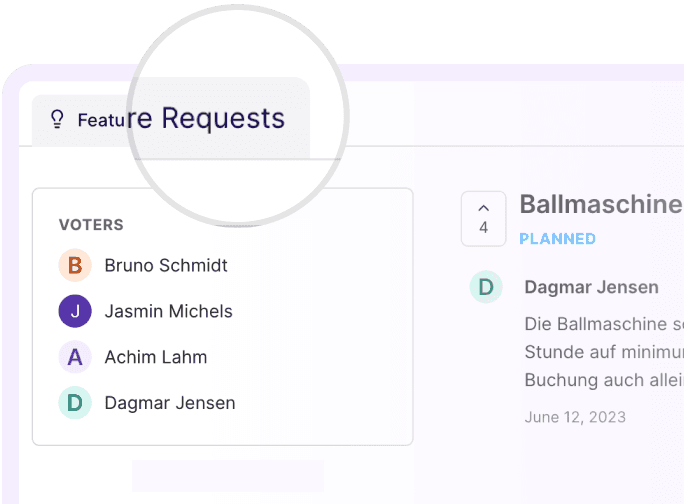Screen dimensions: 684x504
Task: Click the VOTERS heading
Action: coord(91,225)
